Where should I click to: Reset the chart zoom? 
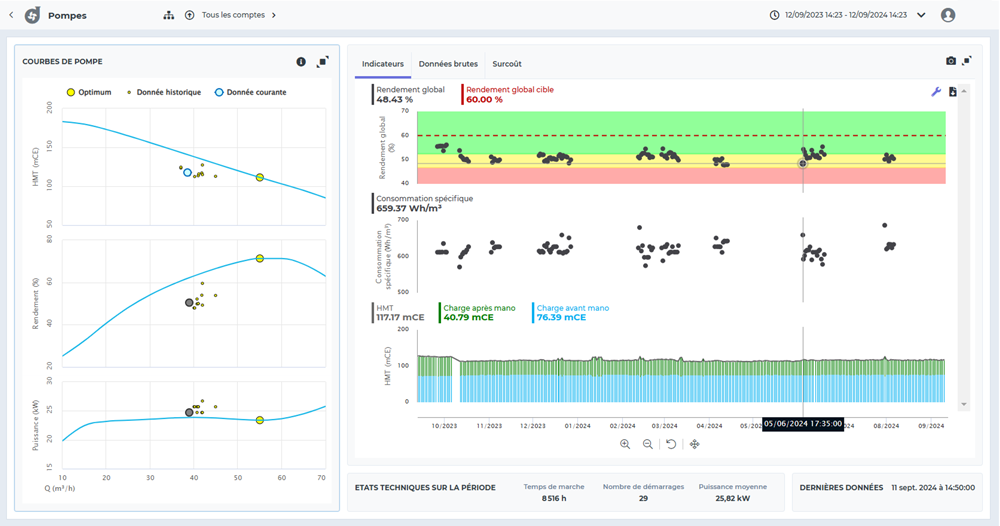coord(671,444)
